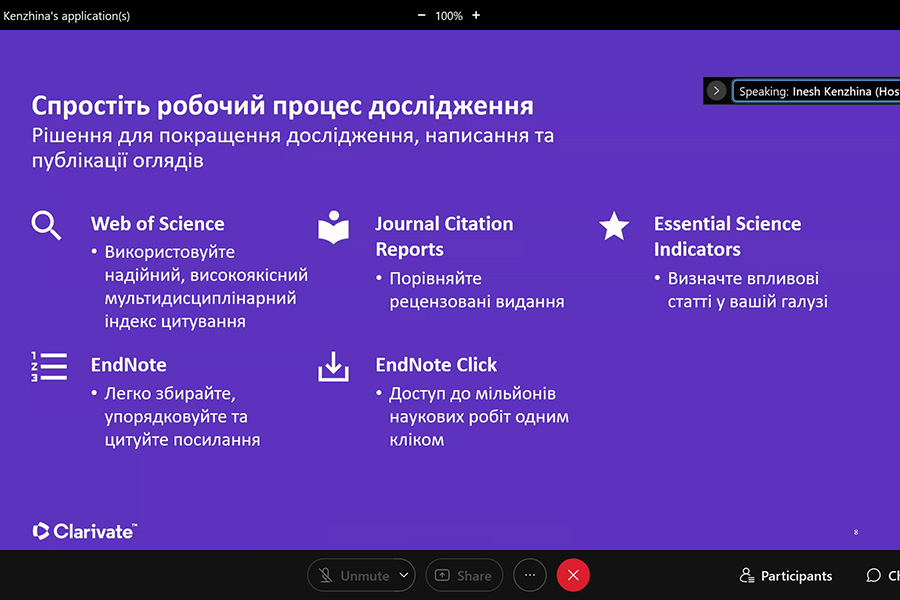The width and height of the screenshot is (900, 600).
Task: Leave the meeting with red X button
Action: [573, 576]
